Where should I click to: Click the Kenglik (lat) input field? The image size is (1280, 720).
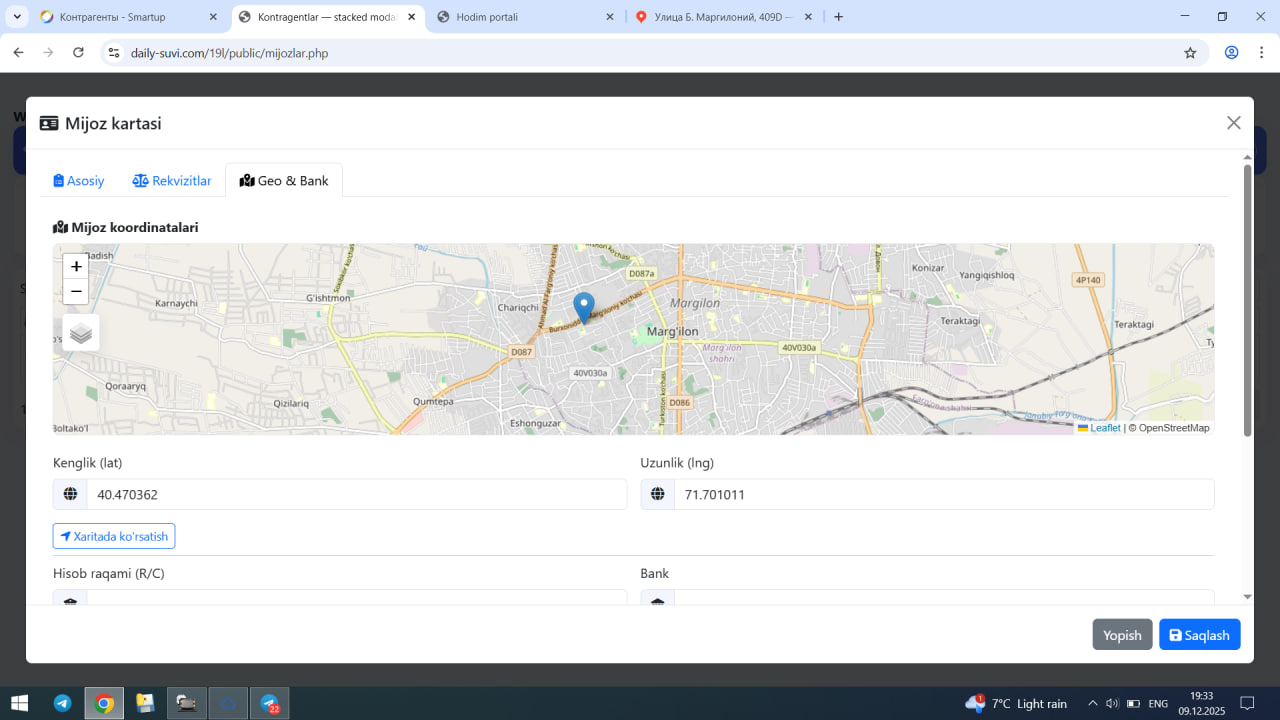pyautogui.click(x=355, y=494)
